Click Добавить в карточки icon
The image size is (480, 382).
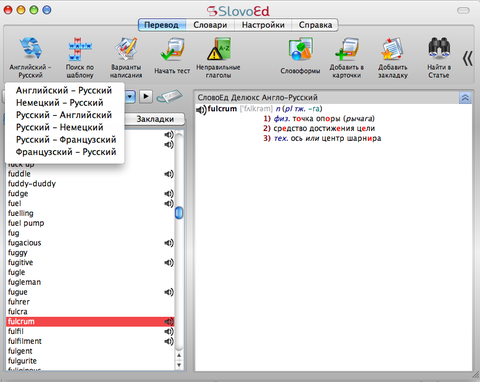(347, 57)
